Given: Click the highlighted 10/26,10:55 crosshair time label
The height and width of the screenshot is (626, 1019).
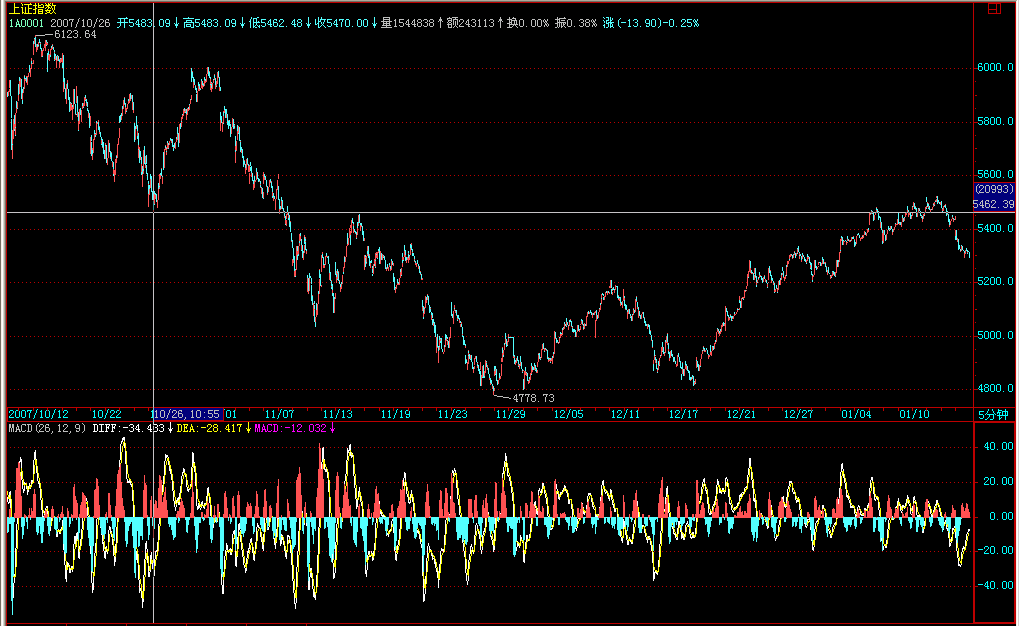Looking at the screenshot, I should pyautogui.click(x=187, y=413).
